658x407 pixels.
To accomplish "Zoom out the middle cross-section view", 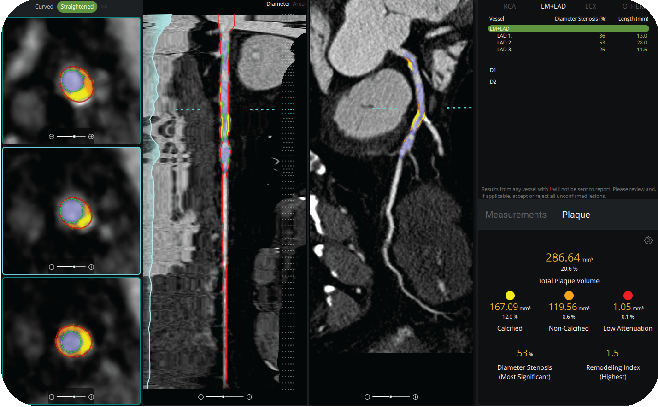I will tap(51, 266).
